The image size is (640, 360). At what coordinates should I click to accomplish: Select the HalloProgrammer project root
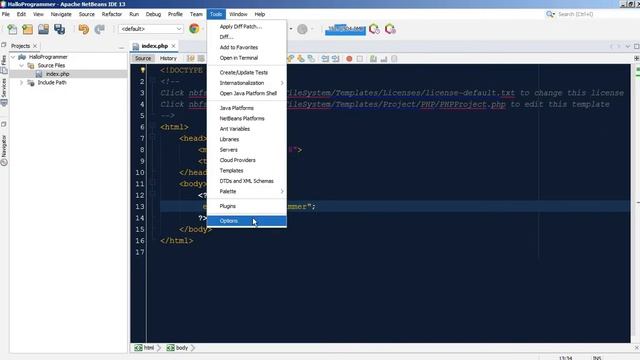(x=48, y=57)
